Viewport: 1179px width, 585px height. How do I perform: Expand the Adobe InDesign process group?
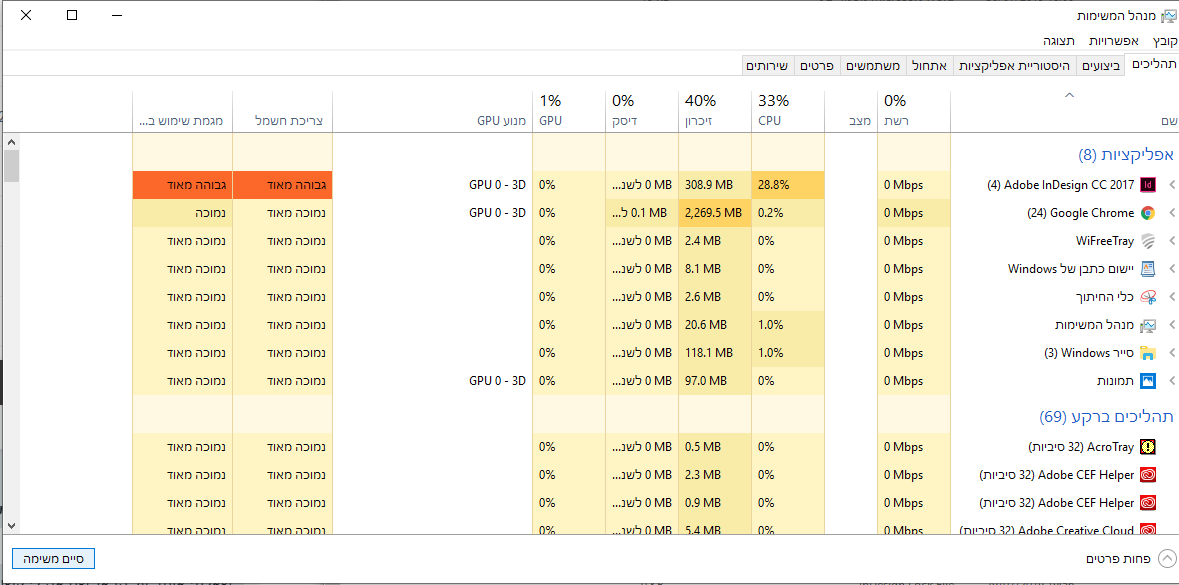[x=1171, y=185]
